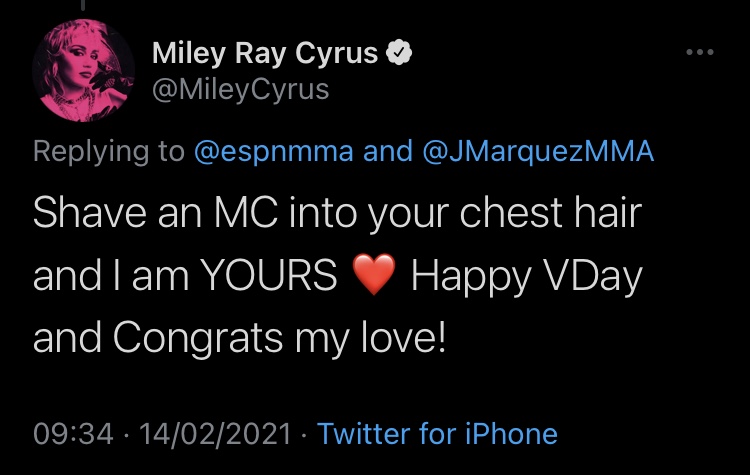Click the "Replying to" label

pyautogui.click(x=109, y=152)
